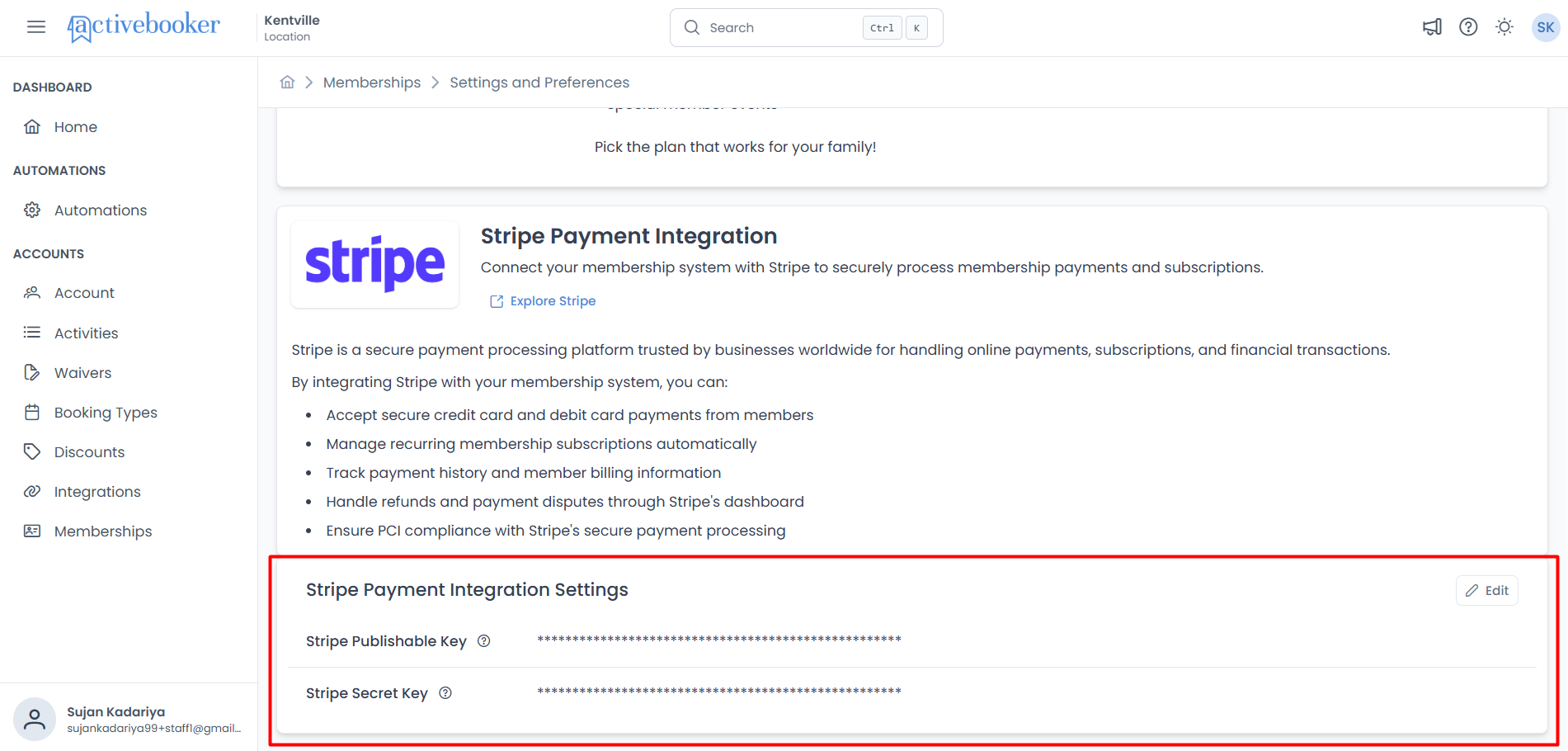This screenshot has width=1568, height=751.
Task: Click the home breadcrumb icon
Action: point(287,82)
